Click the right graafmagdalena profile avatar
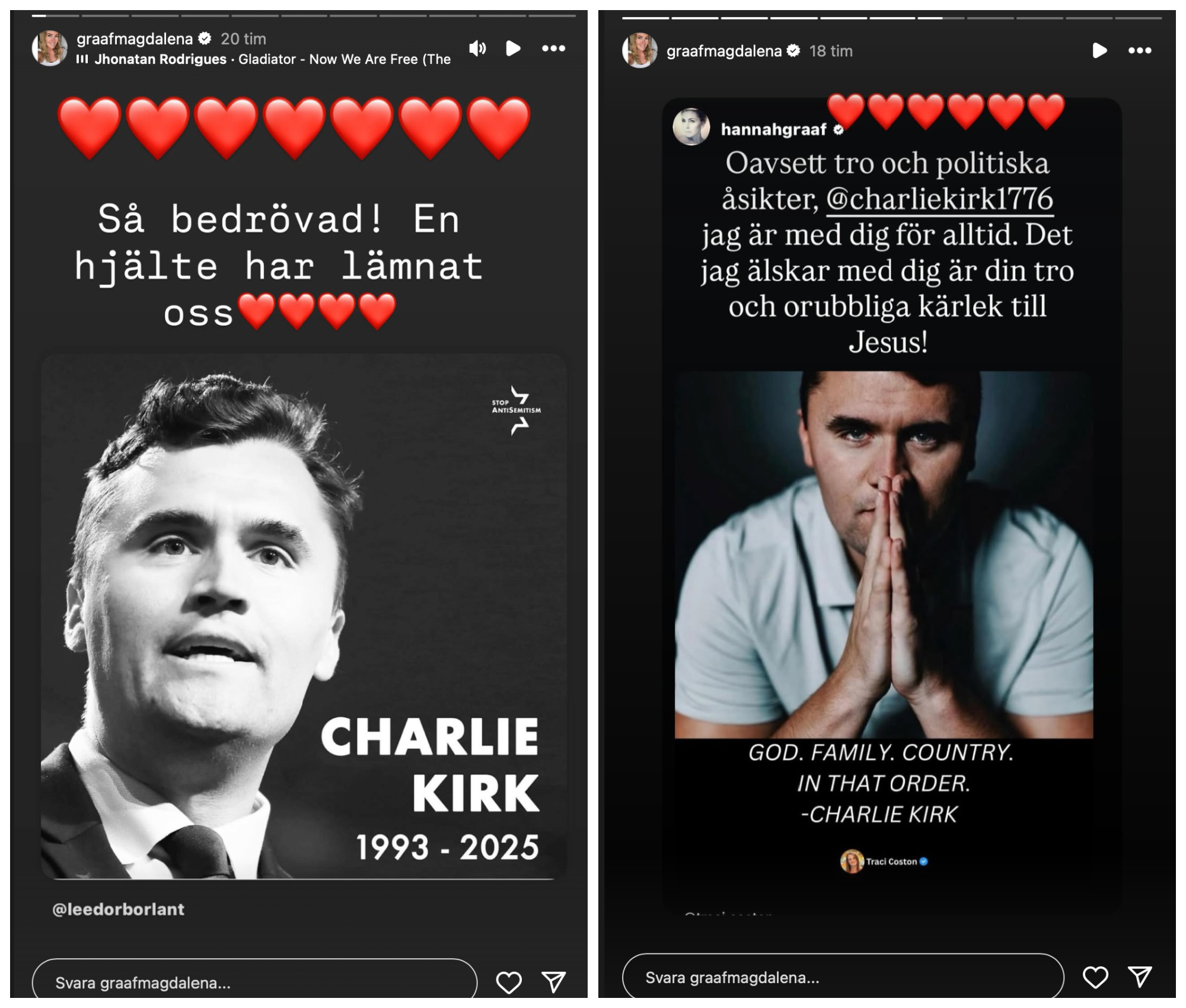Screen dimensions: 1186x1008 640,50
